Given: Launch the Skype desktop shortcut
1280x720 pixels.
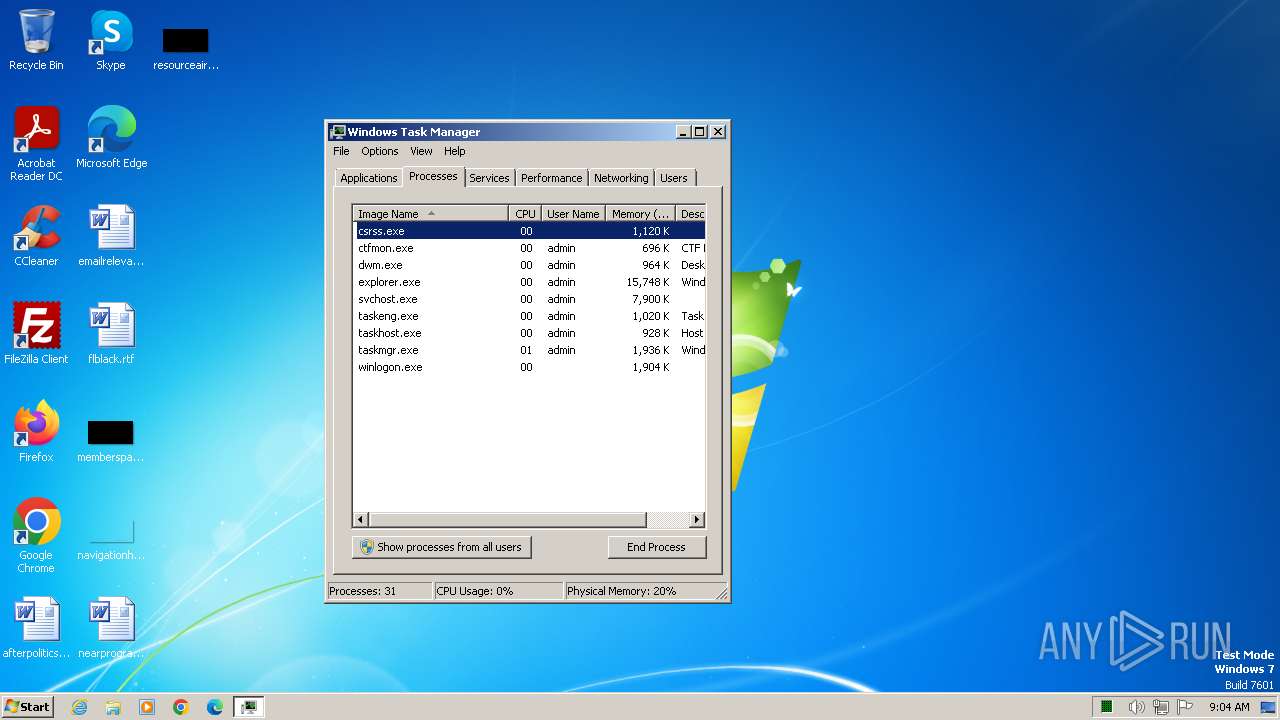Looking at the screenshot, I should tap(110, 41).
